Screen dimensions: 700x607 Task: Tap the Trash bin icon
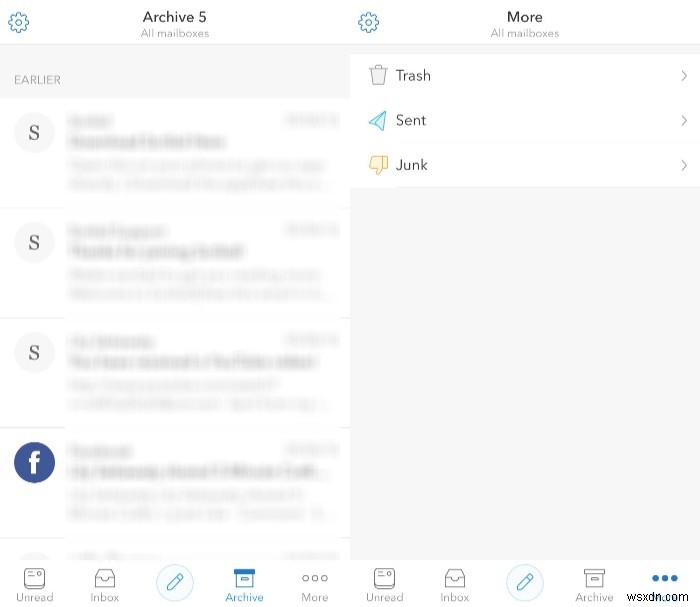pos(378,75)
